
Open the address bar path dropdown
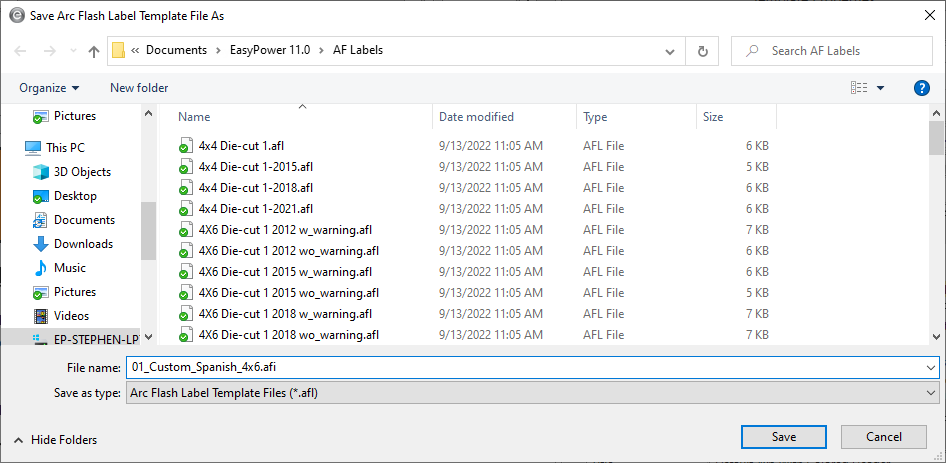pyautogui.click(x=672, y=51)
